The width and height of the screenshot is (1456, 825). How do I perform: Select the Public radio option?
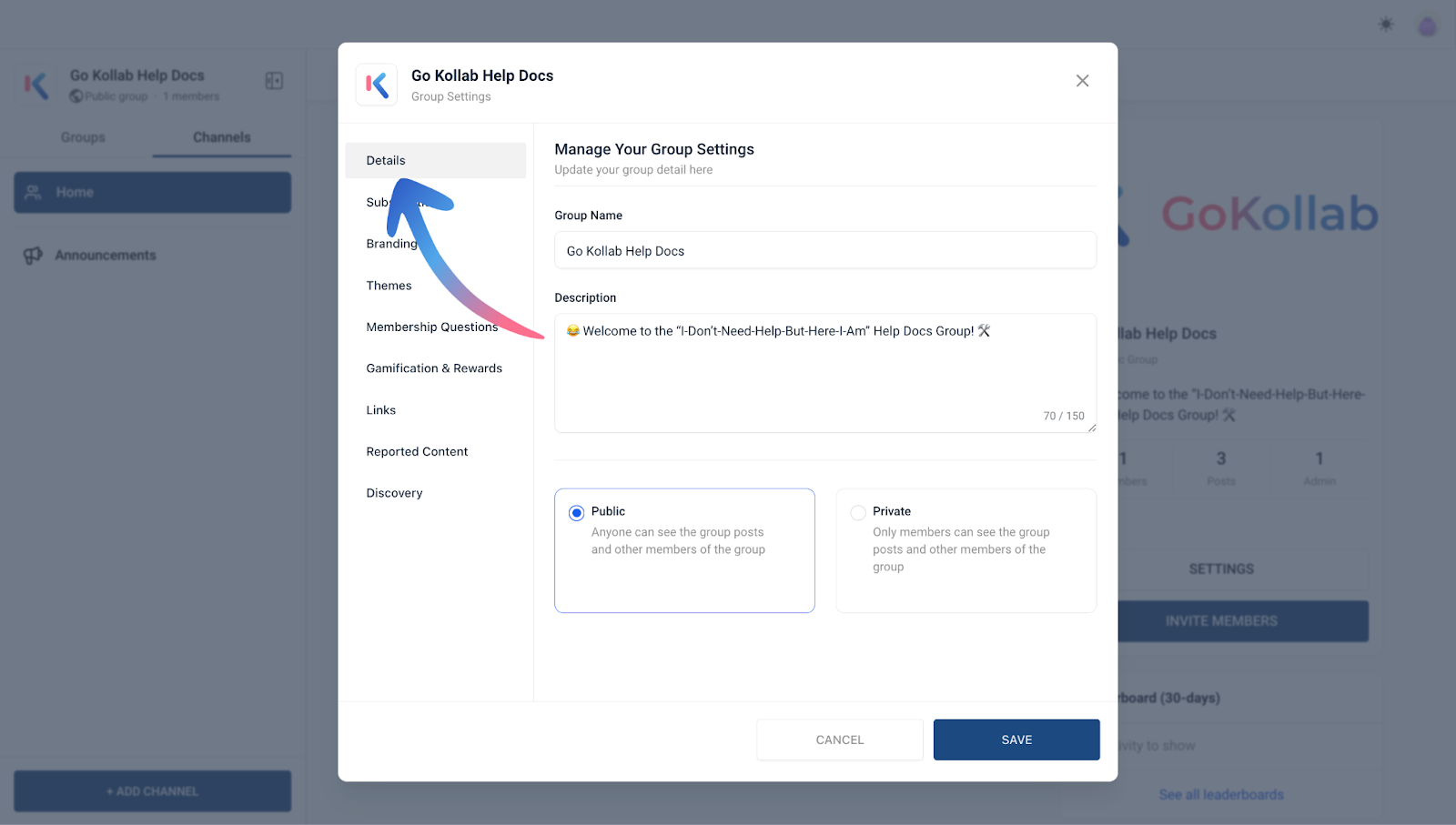[x=576, y=513]
